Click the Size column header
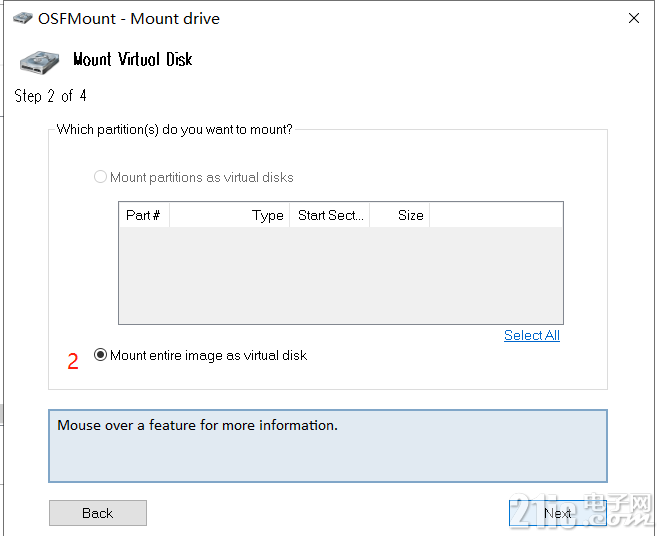Viewport: 663px width, 536px height. click(x=400, y=215)
